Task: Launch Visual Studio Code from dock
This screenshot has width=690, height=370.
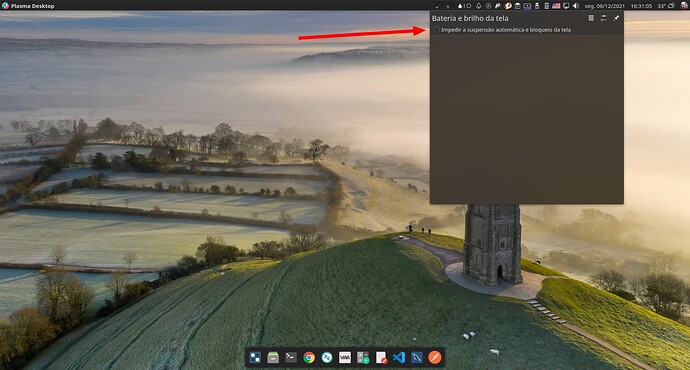Action: pyautogui.click(x=399, y=357)
